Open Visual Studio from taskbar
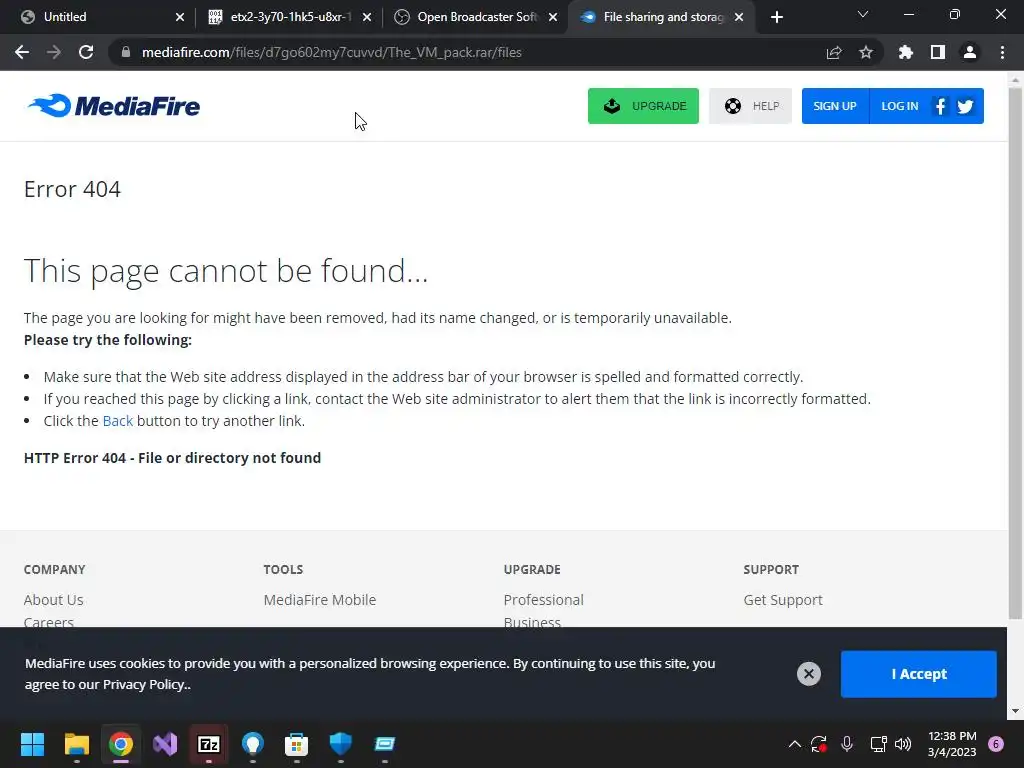The width and height of the screenshot is (1024, 768). coord(165,744)
